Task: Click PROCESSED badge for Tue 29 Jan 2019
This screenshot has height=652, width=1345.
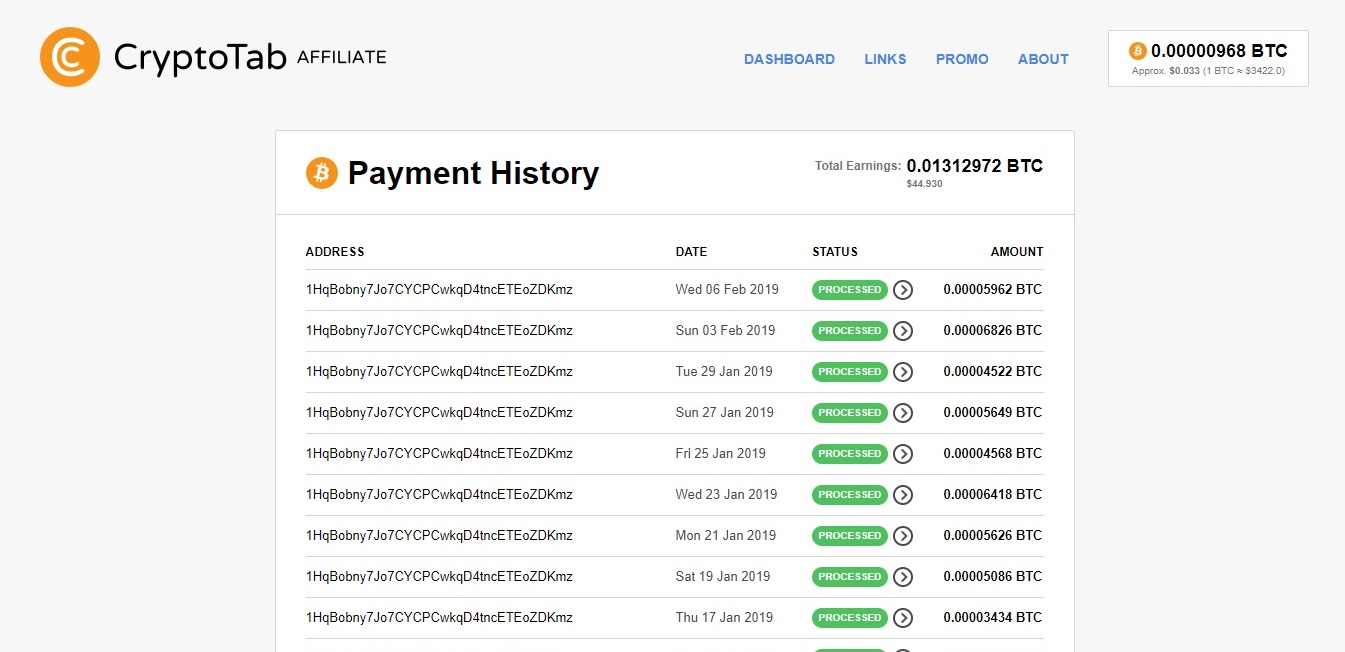Action: [x=850, y=372]
